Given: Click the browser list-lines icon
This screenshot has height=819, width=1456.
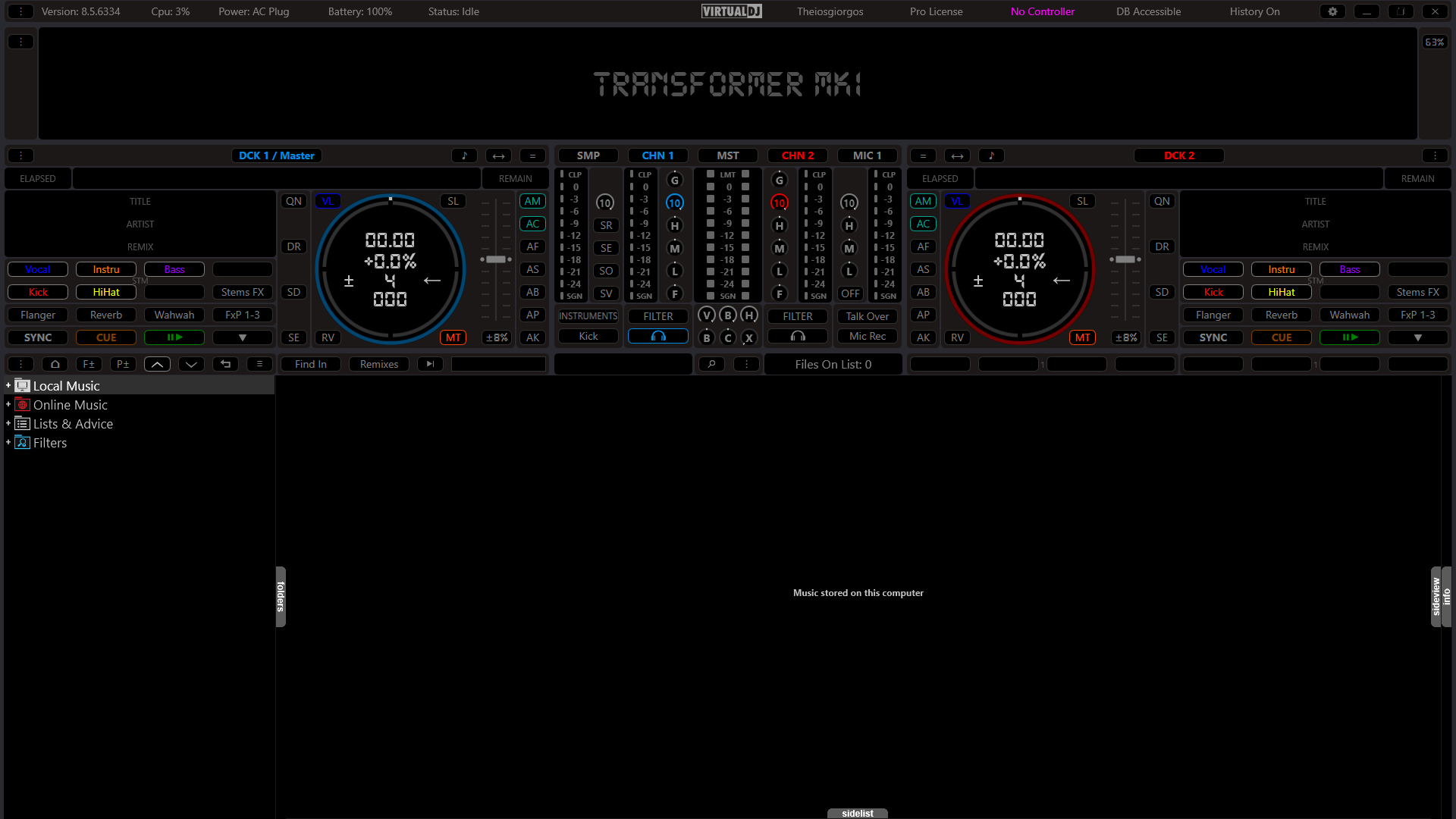Looking at the screenshot, I should (259, 364).
